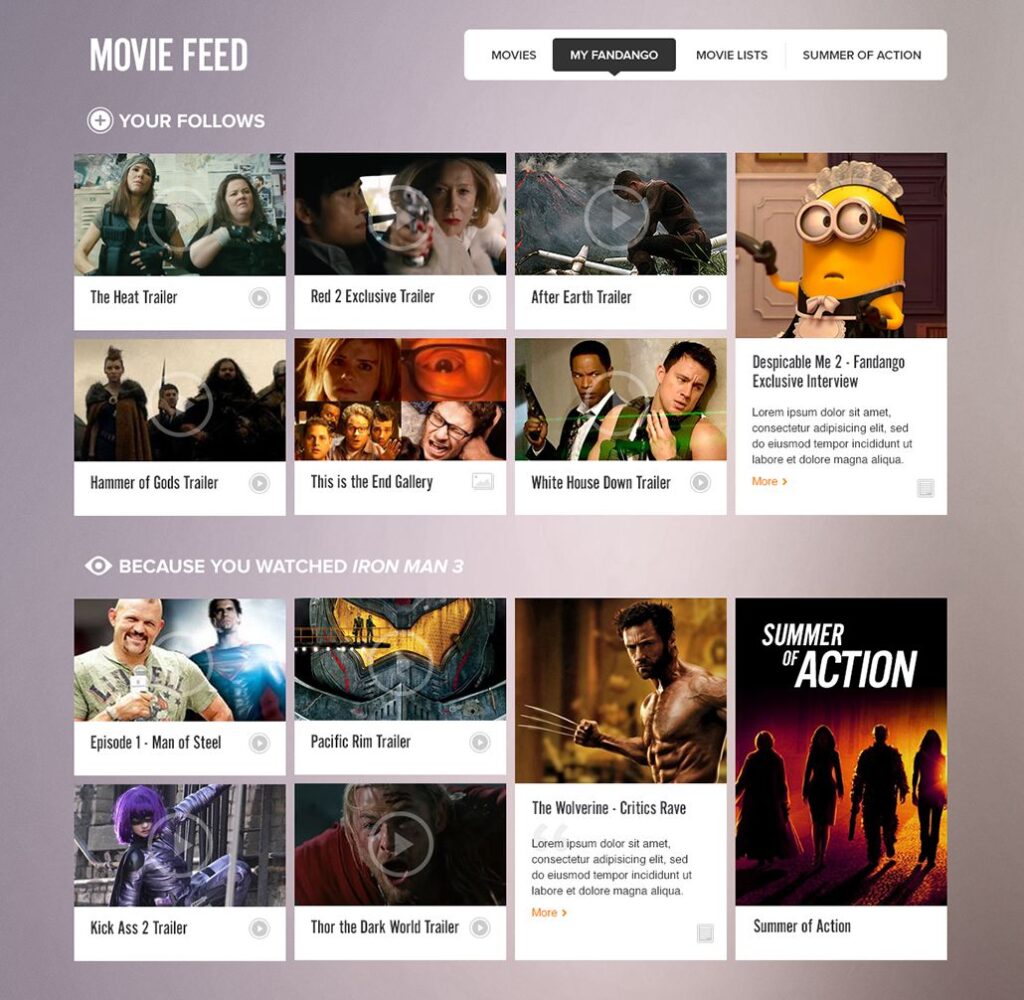This screenshot has height=1000, width=1024.
Task: Expand More link under The Wolverine text
Action: click(x=549, y=912)
